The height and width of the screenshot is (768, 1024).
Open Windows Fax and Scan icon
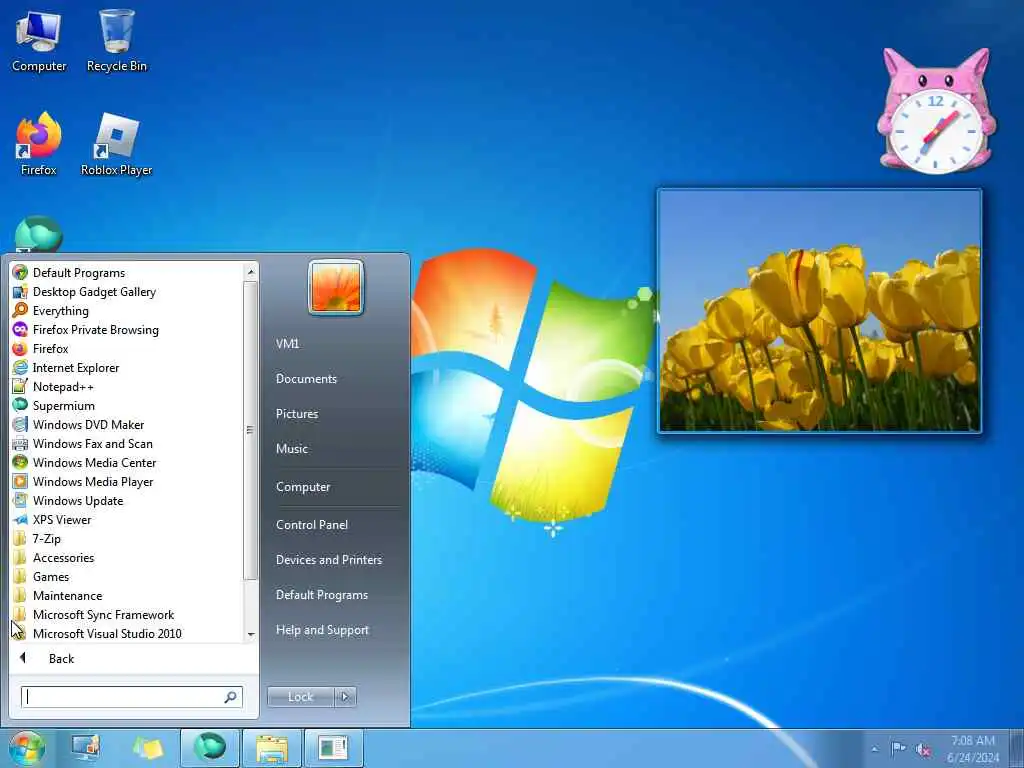20,443
